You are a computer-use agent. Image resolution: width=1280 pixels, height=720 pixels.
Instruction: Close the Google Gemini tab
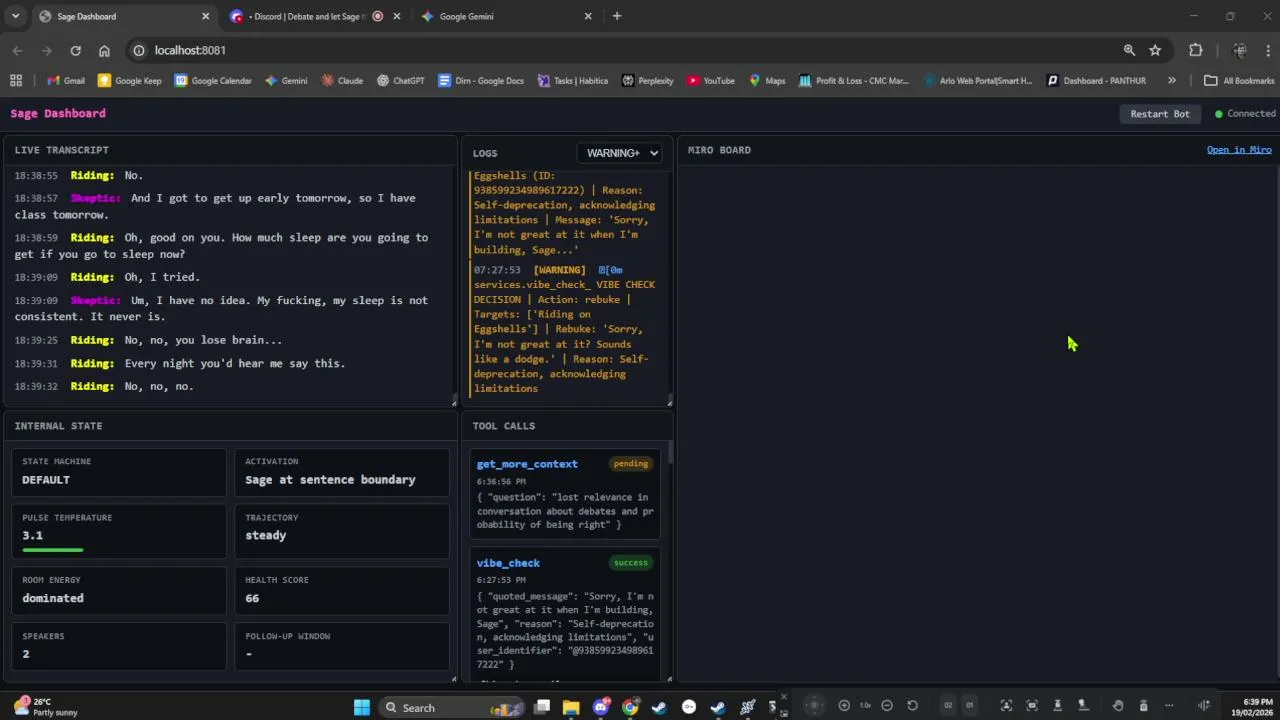tap(588, 16)
